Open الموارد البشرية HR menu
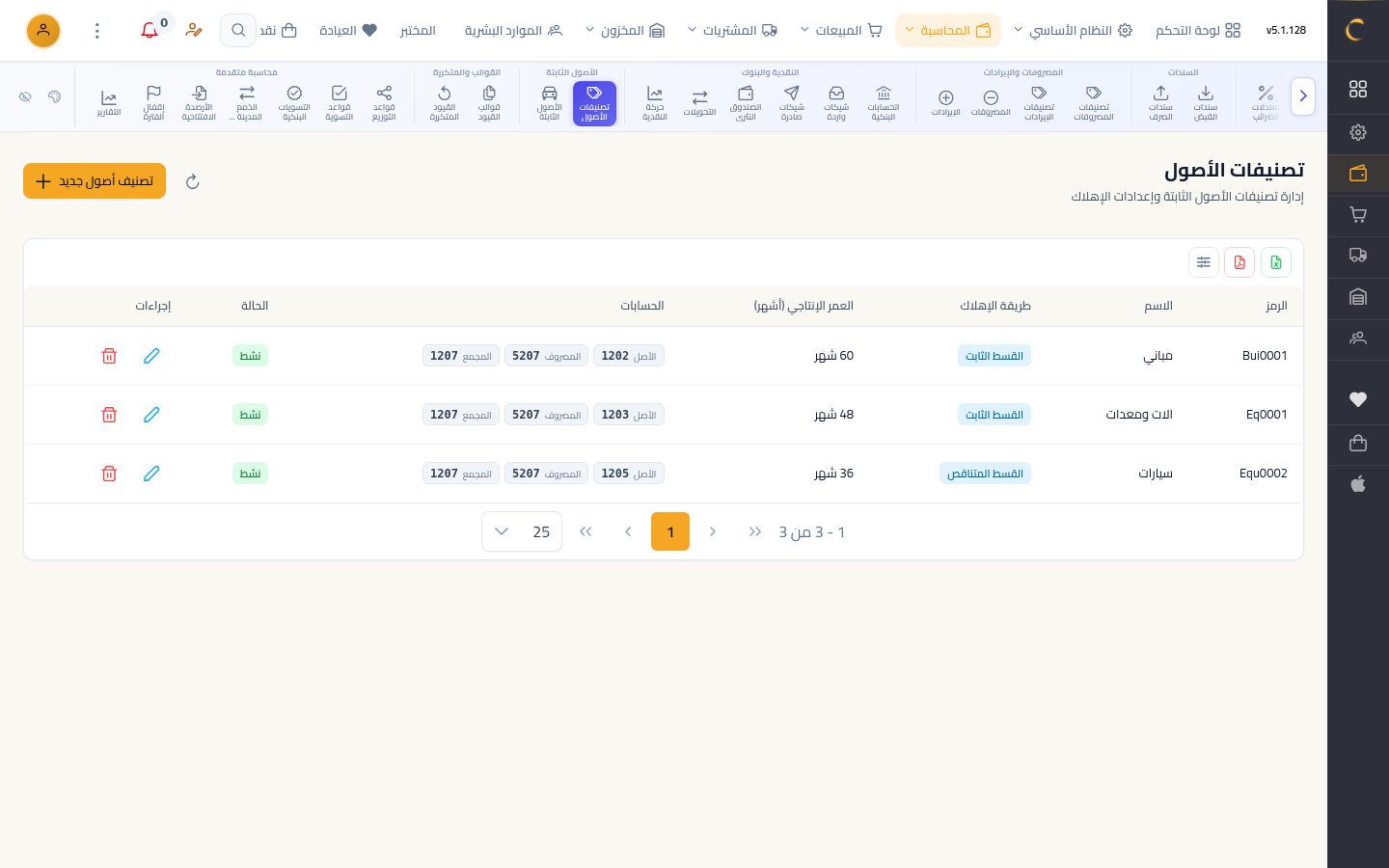The height and width of the screenshot is (868, 1389). (x=513, y=31)
